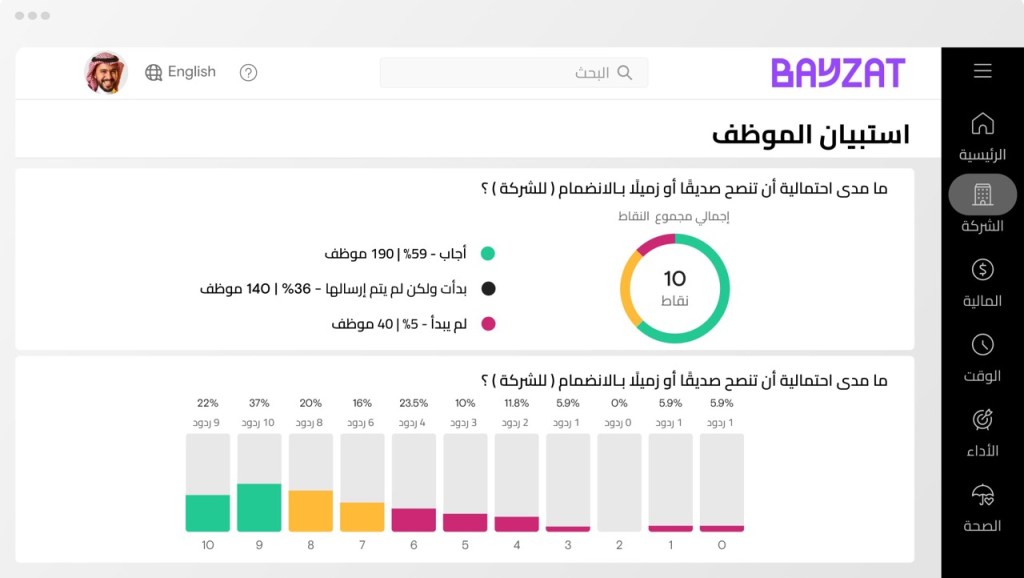The width and height of the screenshot is (1024, 578).
Task: Click the globe language icon
Action: 155,72
